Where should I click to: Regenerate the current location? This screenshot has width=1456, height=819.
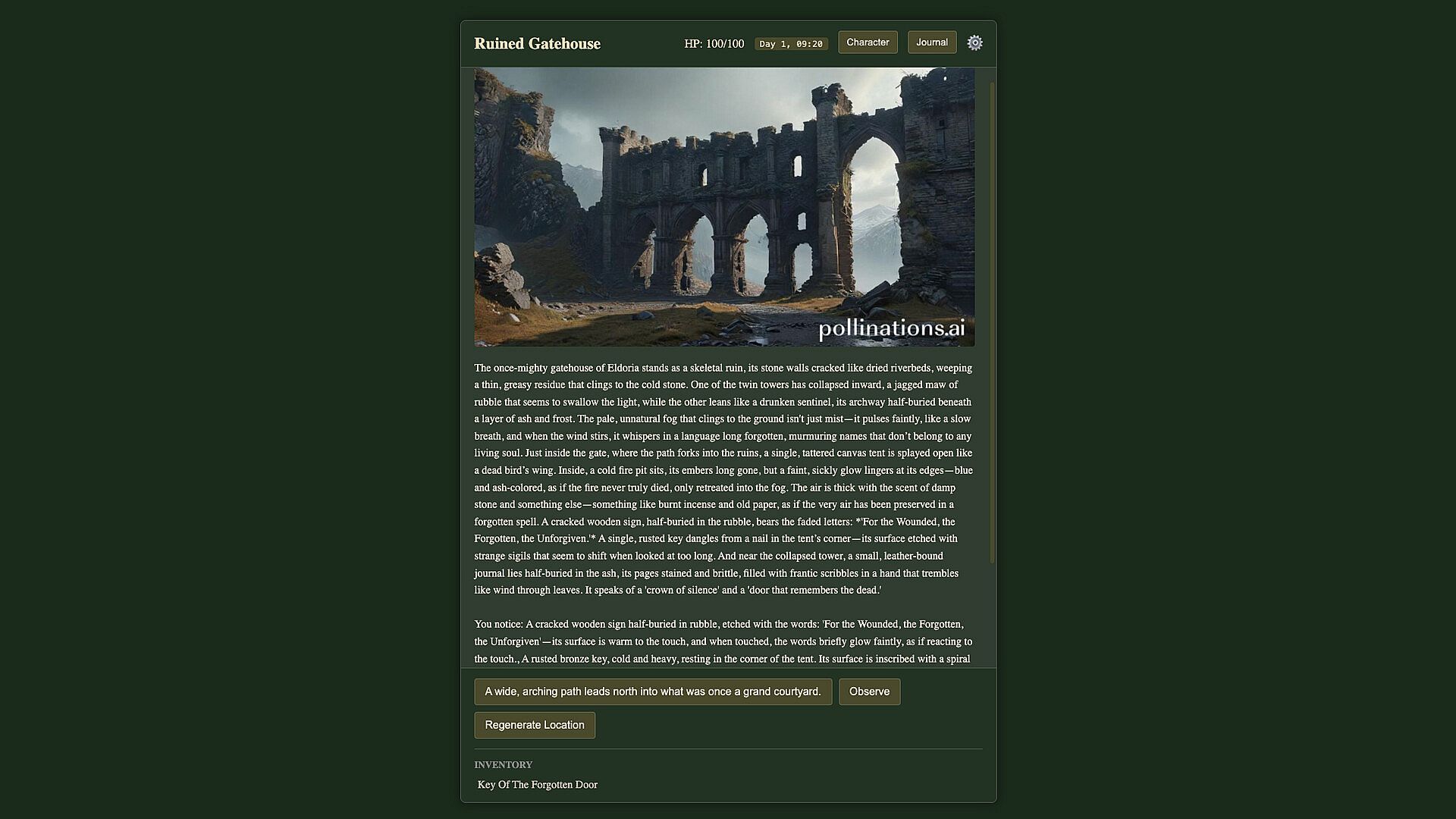tap(535, 725)
